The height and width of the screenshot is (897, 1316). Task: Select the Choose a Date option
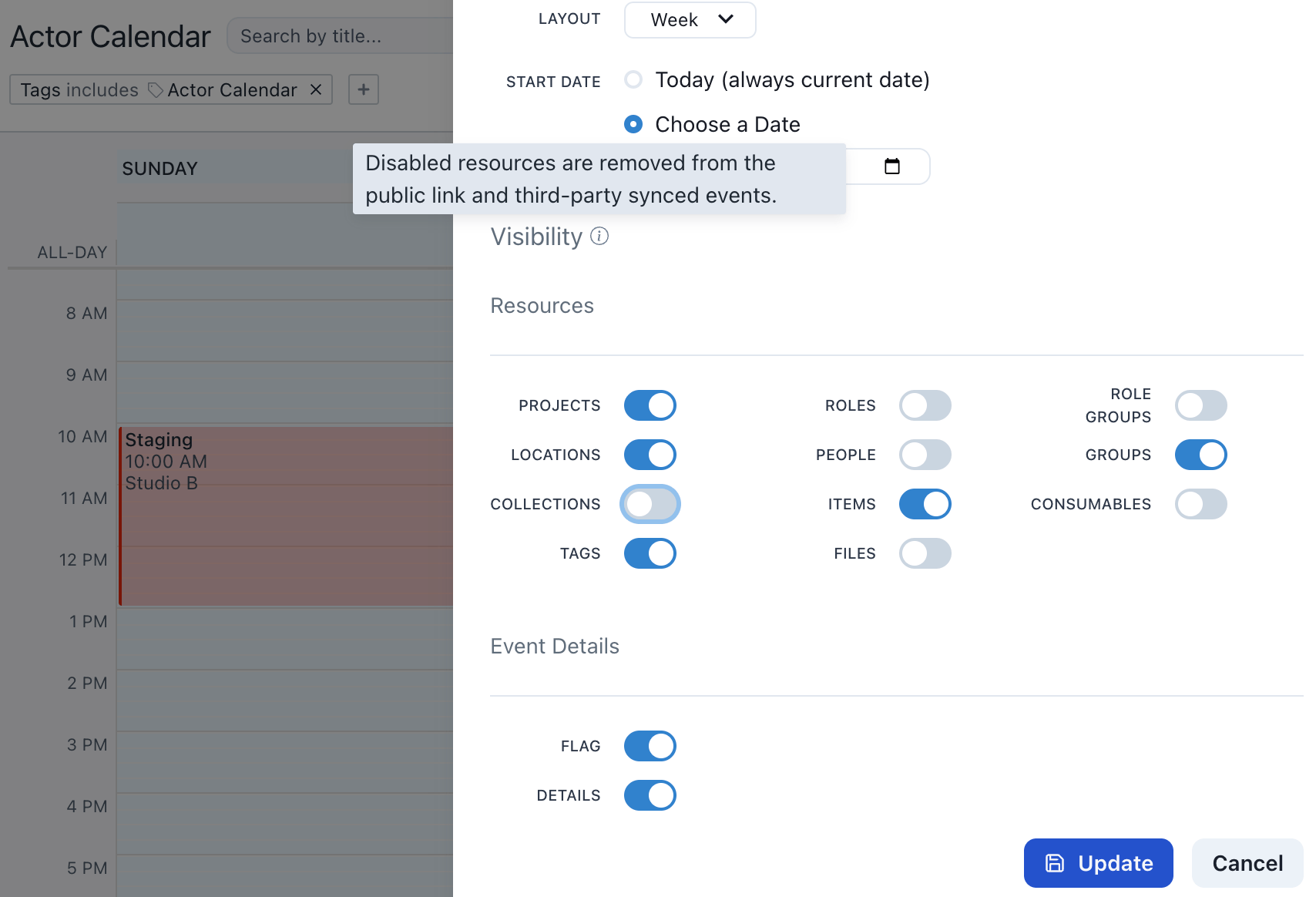click(x=633, y=125)
